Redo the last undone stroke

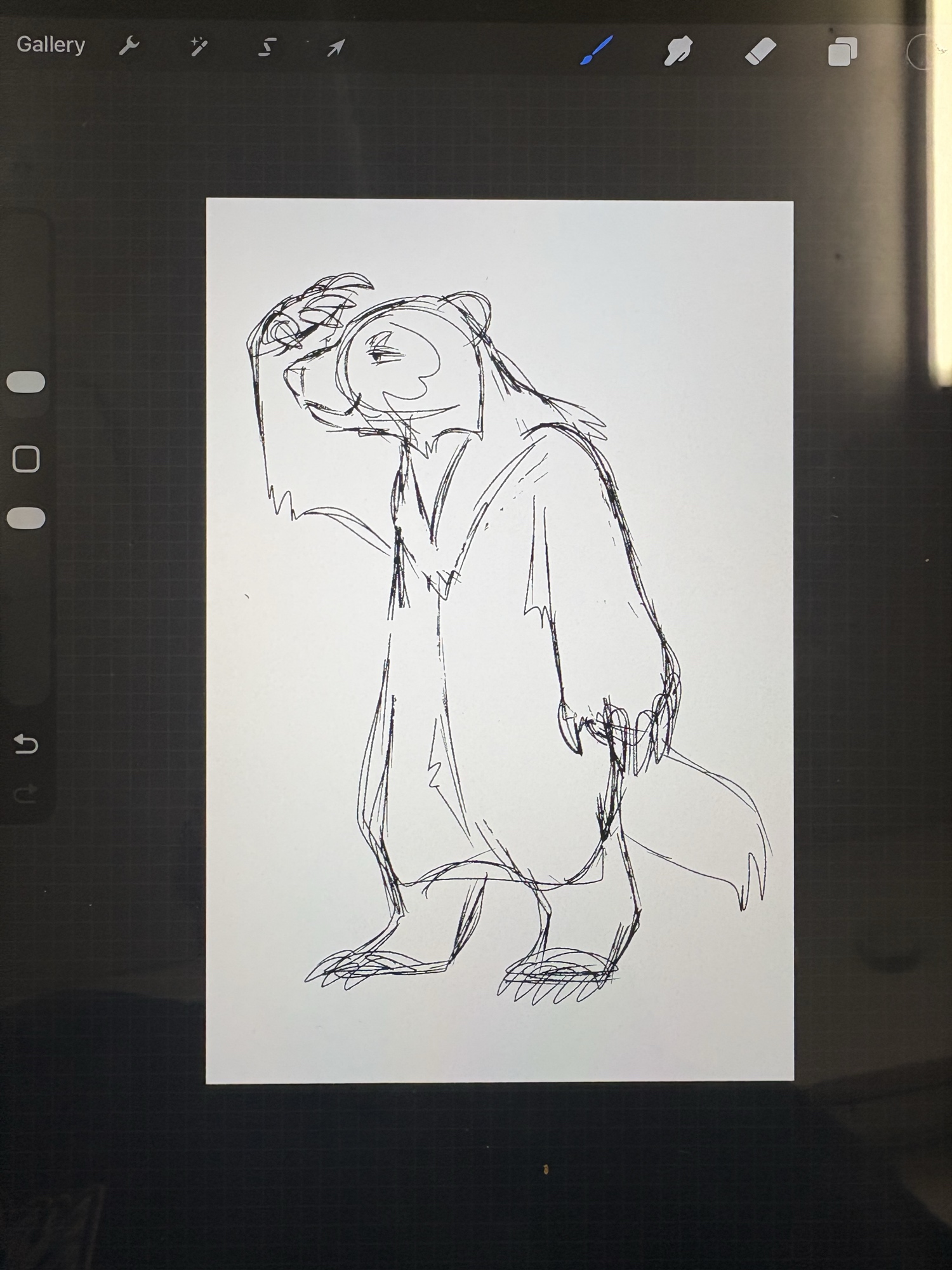26,794
